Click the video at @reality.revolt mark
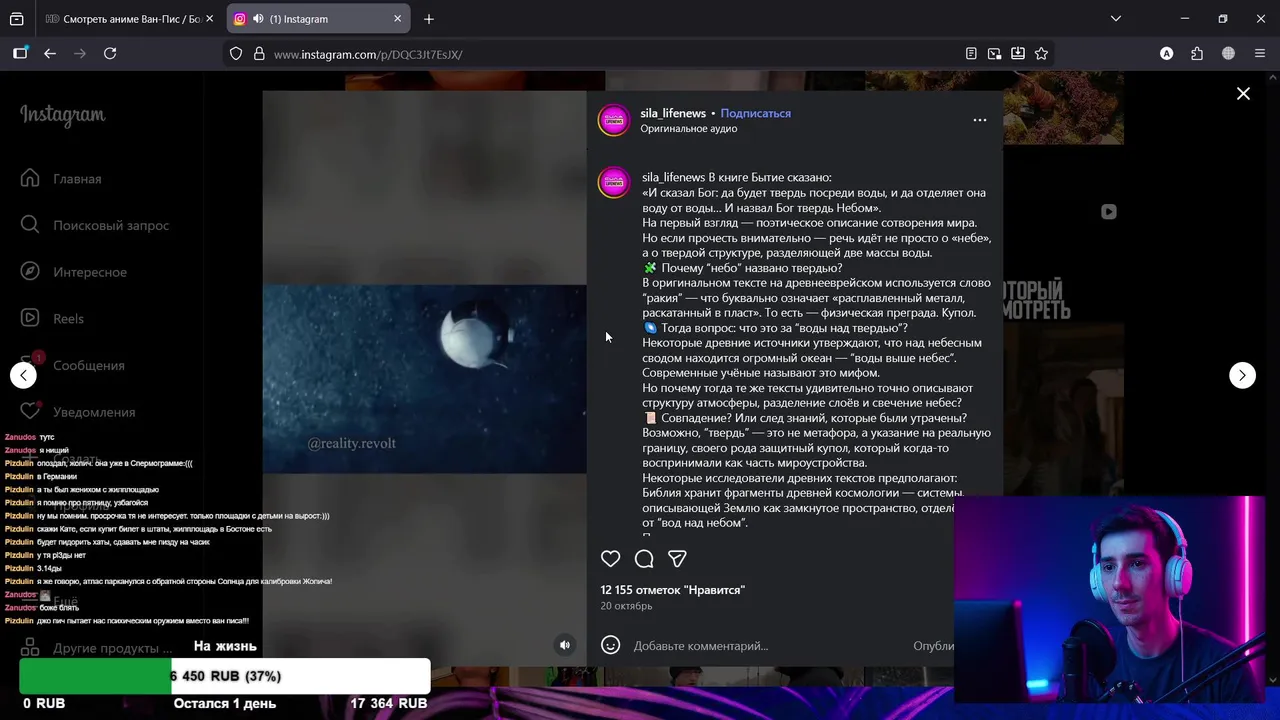 point(352,443)
